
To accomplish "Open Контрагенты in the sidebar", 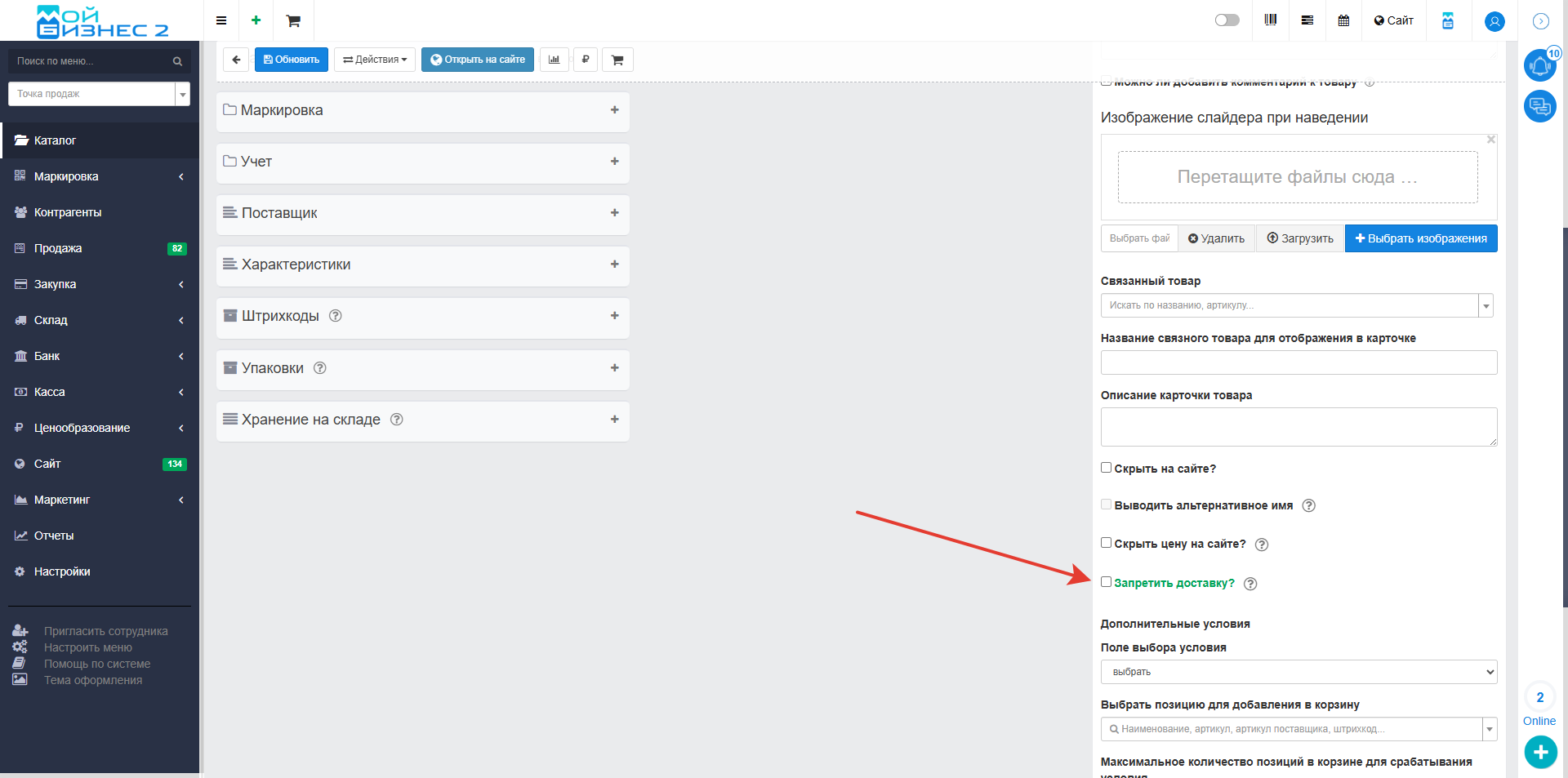I will coord(68,212).
